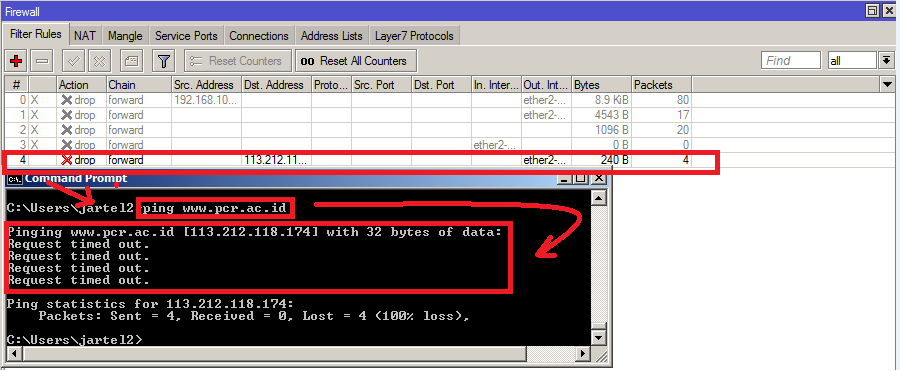Click ping www.pcr.ac.id command text
900x372 pixels.
point(215,208)
